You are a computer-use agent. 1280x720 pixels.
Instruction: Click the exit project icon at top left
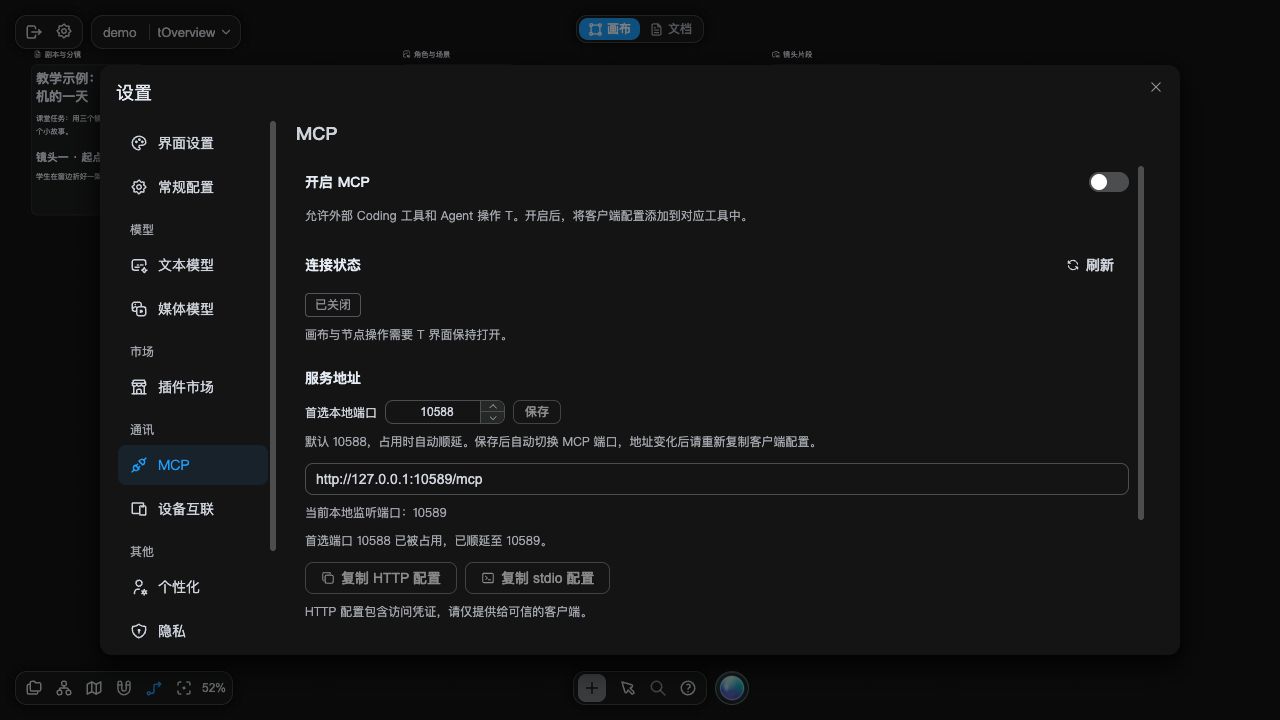(33, 32)
